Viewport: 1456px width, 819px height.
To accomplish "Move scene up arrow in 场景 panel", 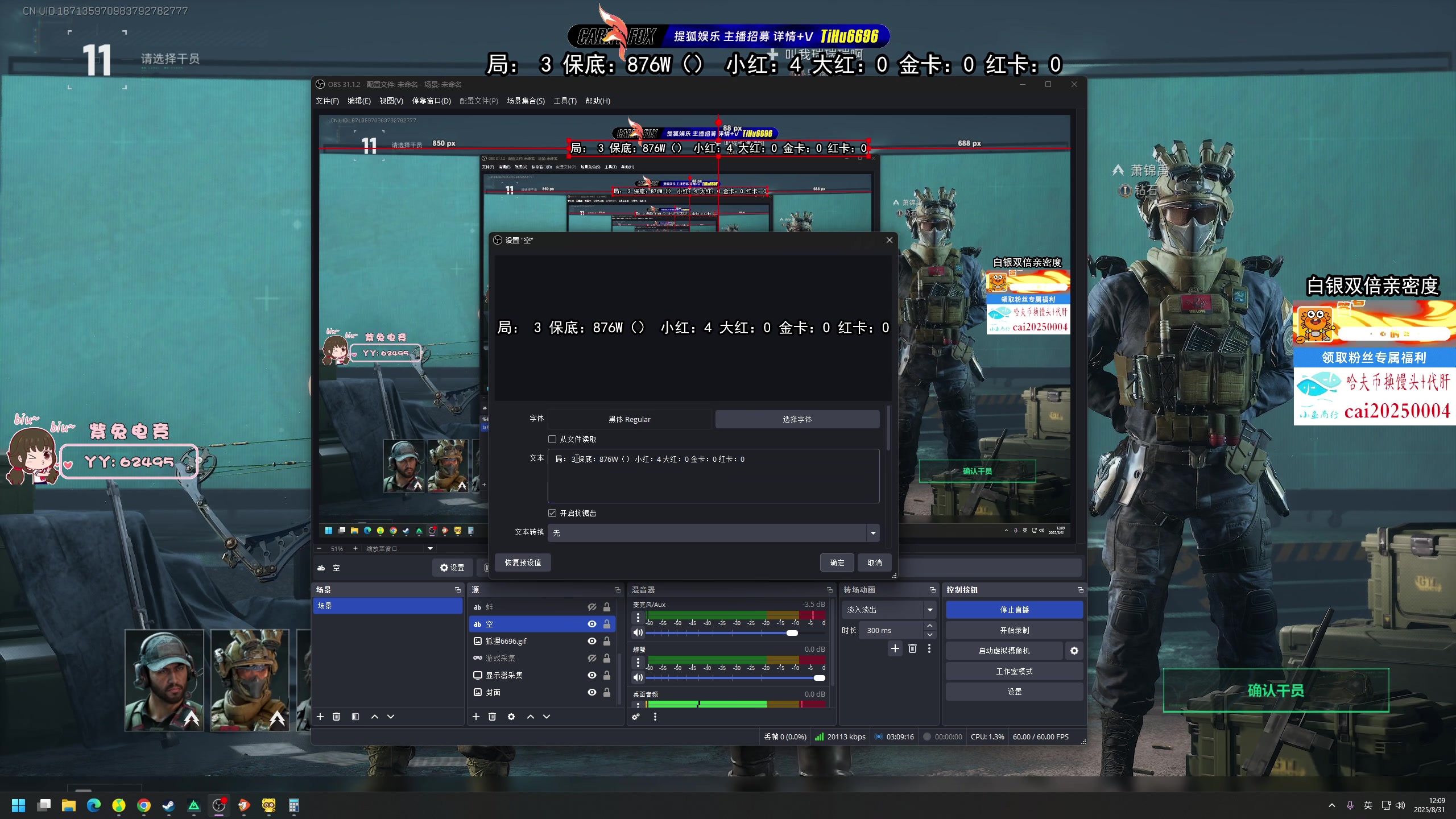I will coord(375,717).
